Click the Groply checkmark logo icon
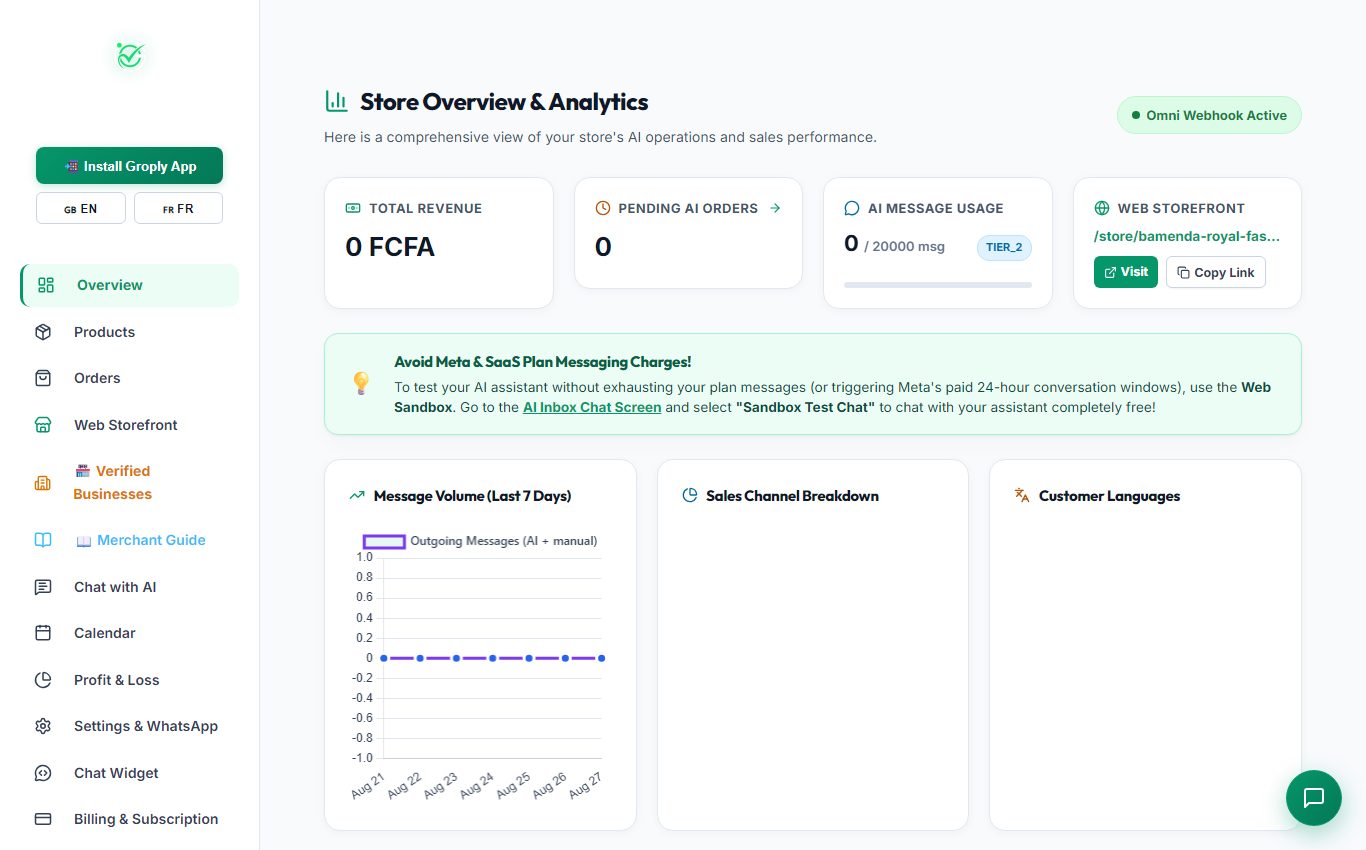1366x850 pixels. click(x=130, y=55)
